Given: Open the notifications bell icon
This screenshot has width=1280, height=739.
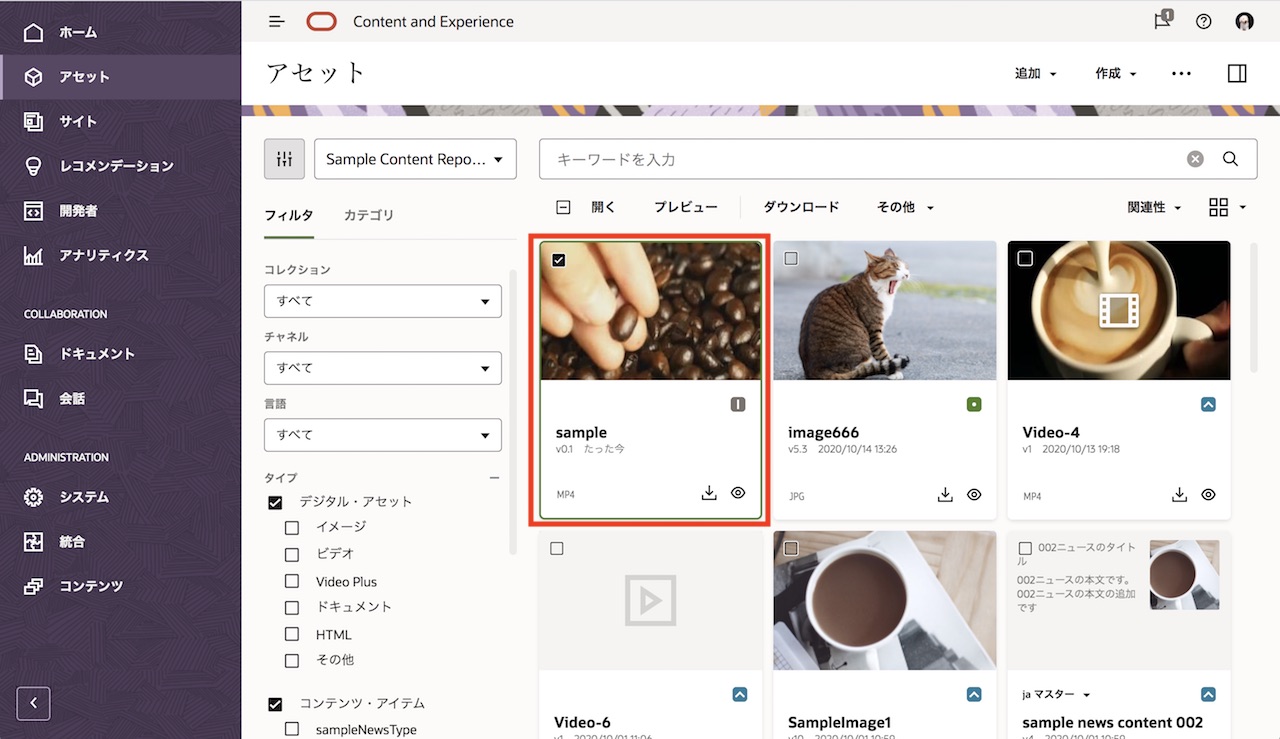Looking at the screenshot, I should coord(1161,20).
